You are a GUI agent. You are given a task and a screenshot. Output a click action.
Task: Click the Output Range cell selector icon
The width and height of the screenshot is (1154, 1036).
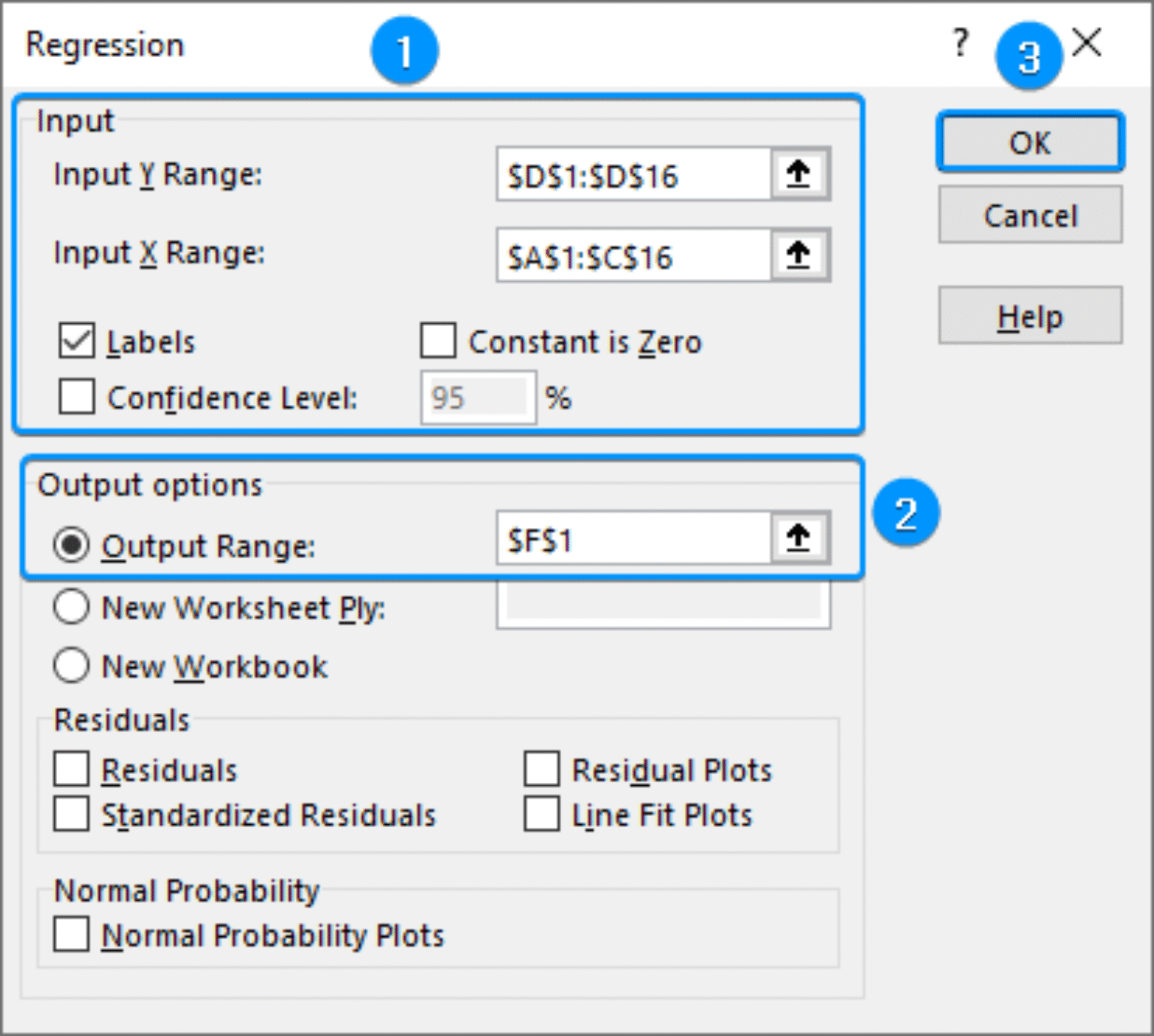[799, 536]
